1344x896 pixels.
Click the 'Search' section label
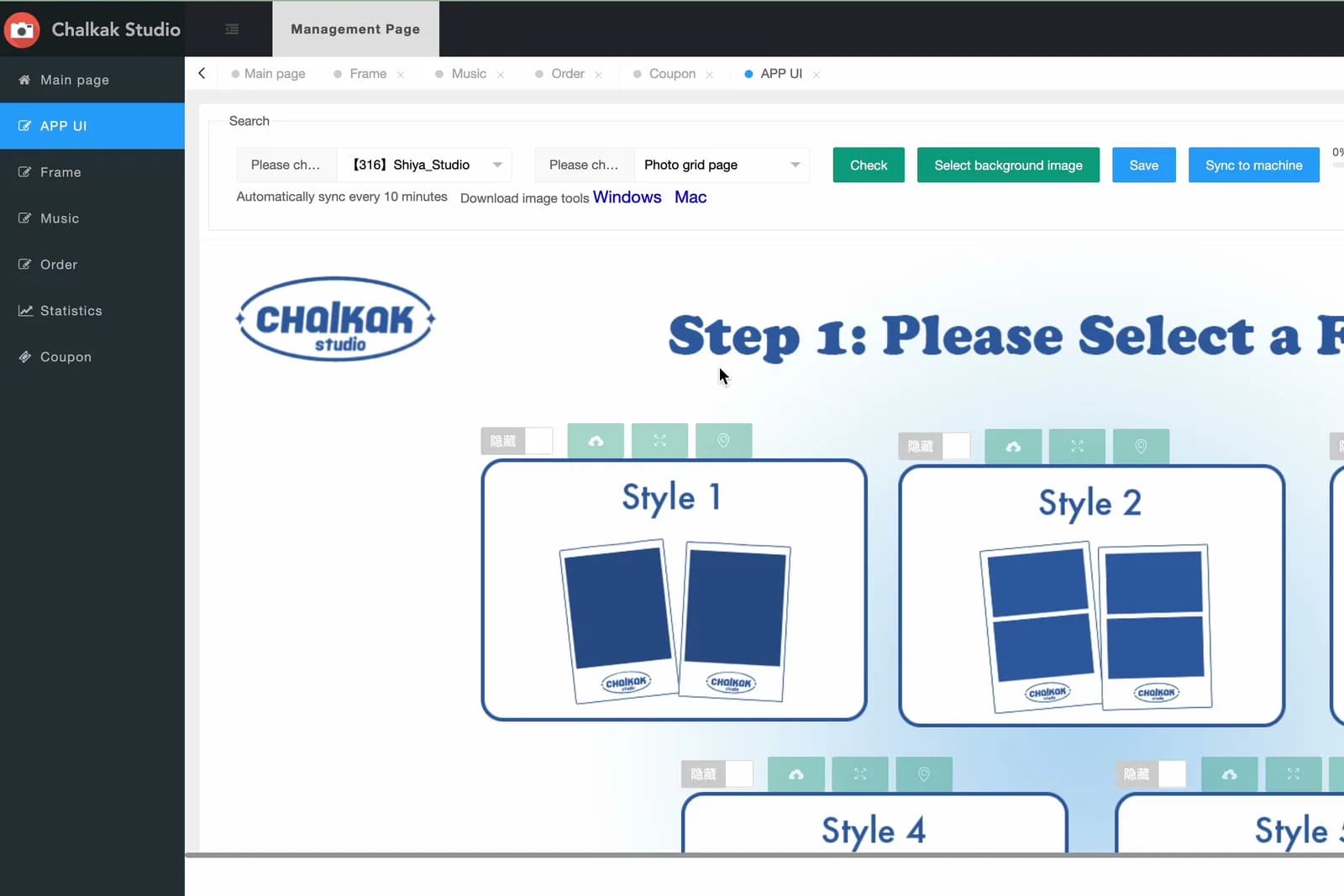[249, 121]
